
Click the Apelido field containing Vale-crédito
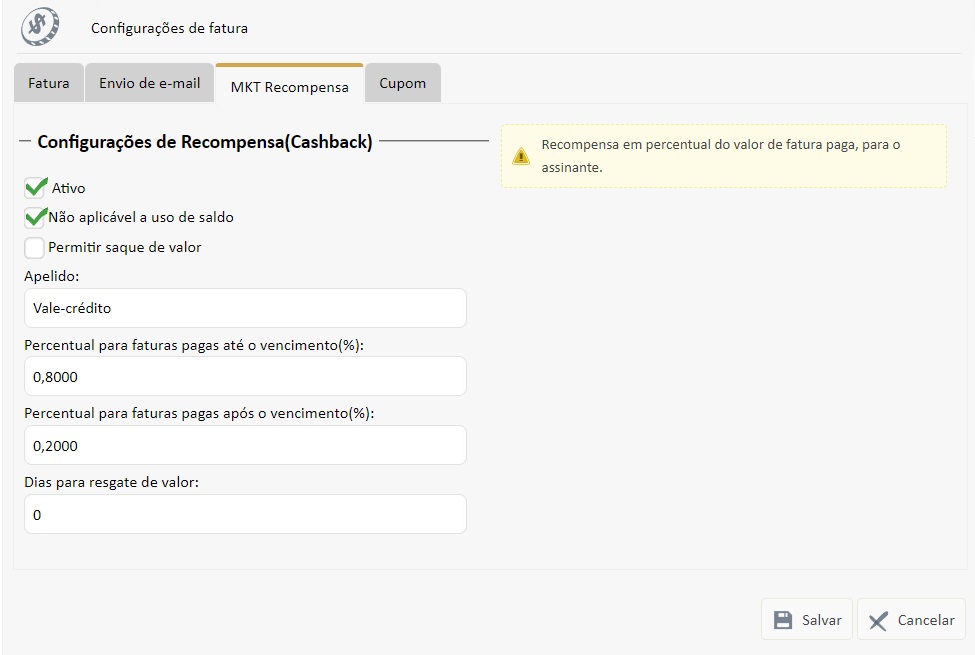tap(245, 308)
